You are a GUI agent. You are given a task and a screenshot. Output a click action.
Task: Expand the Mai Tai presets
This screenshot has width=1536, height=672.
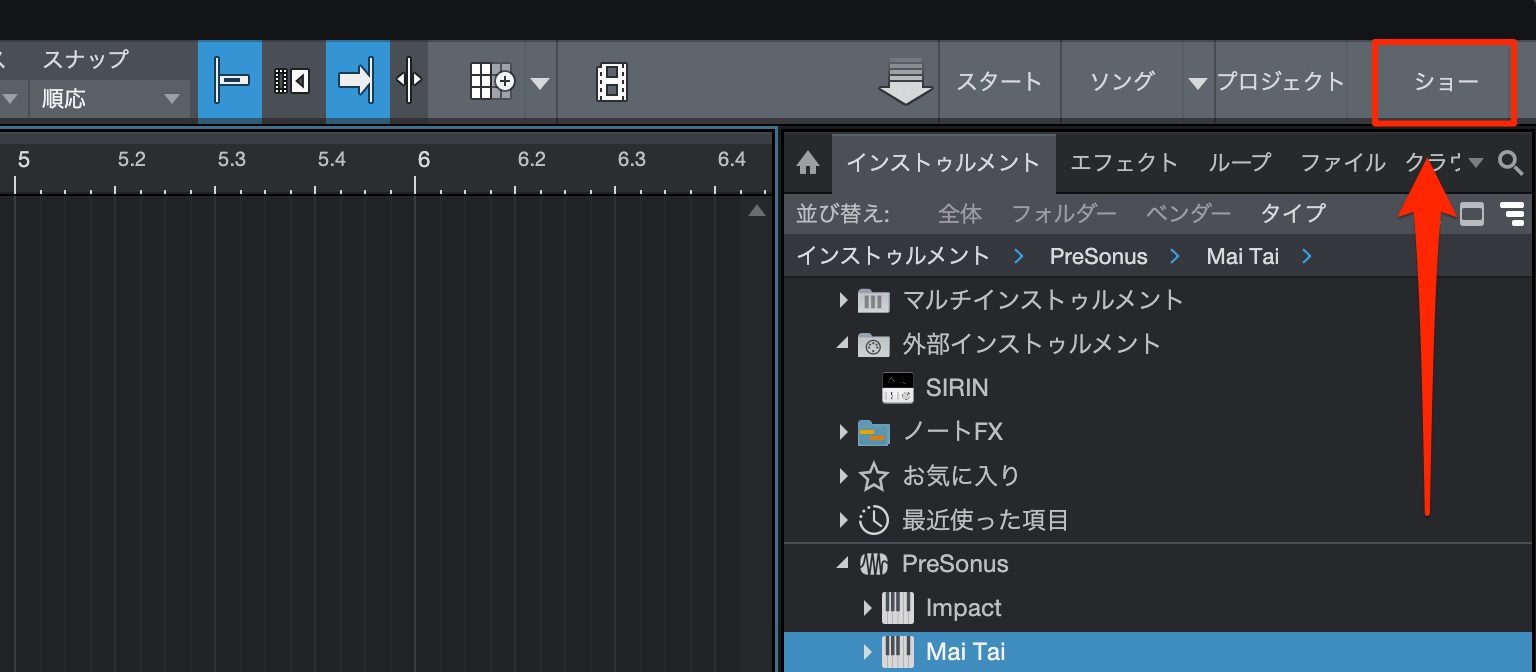(867, 652)
